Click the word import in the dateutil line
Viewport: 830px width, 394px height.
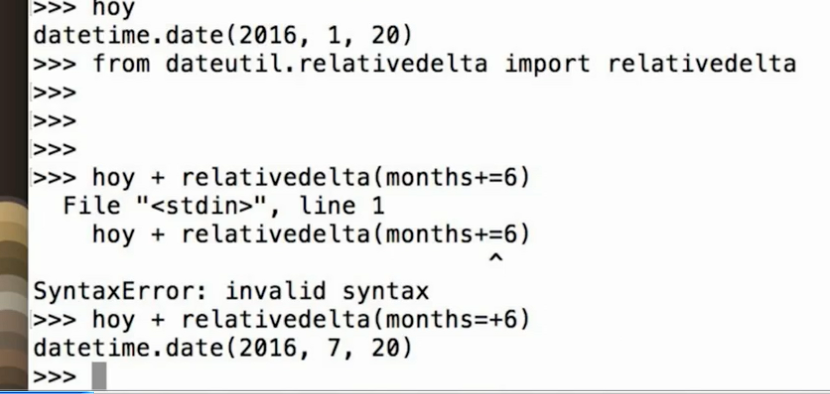pos(547,64)
